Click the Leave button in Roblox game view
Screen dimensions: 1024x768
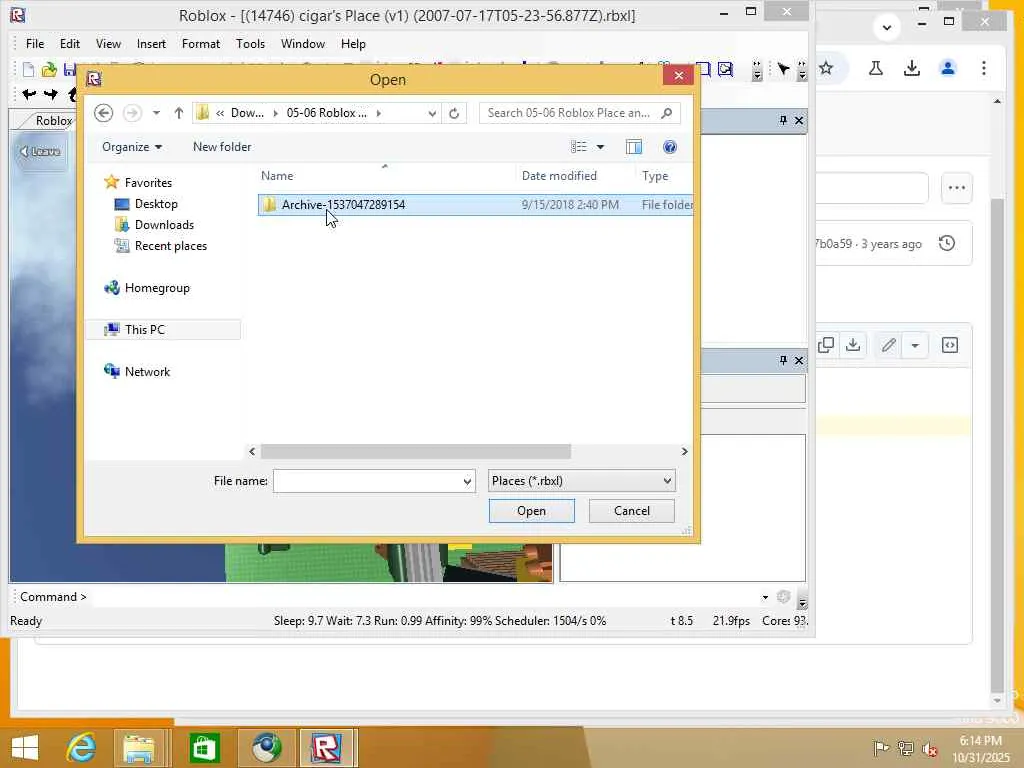click(40, 152)
